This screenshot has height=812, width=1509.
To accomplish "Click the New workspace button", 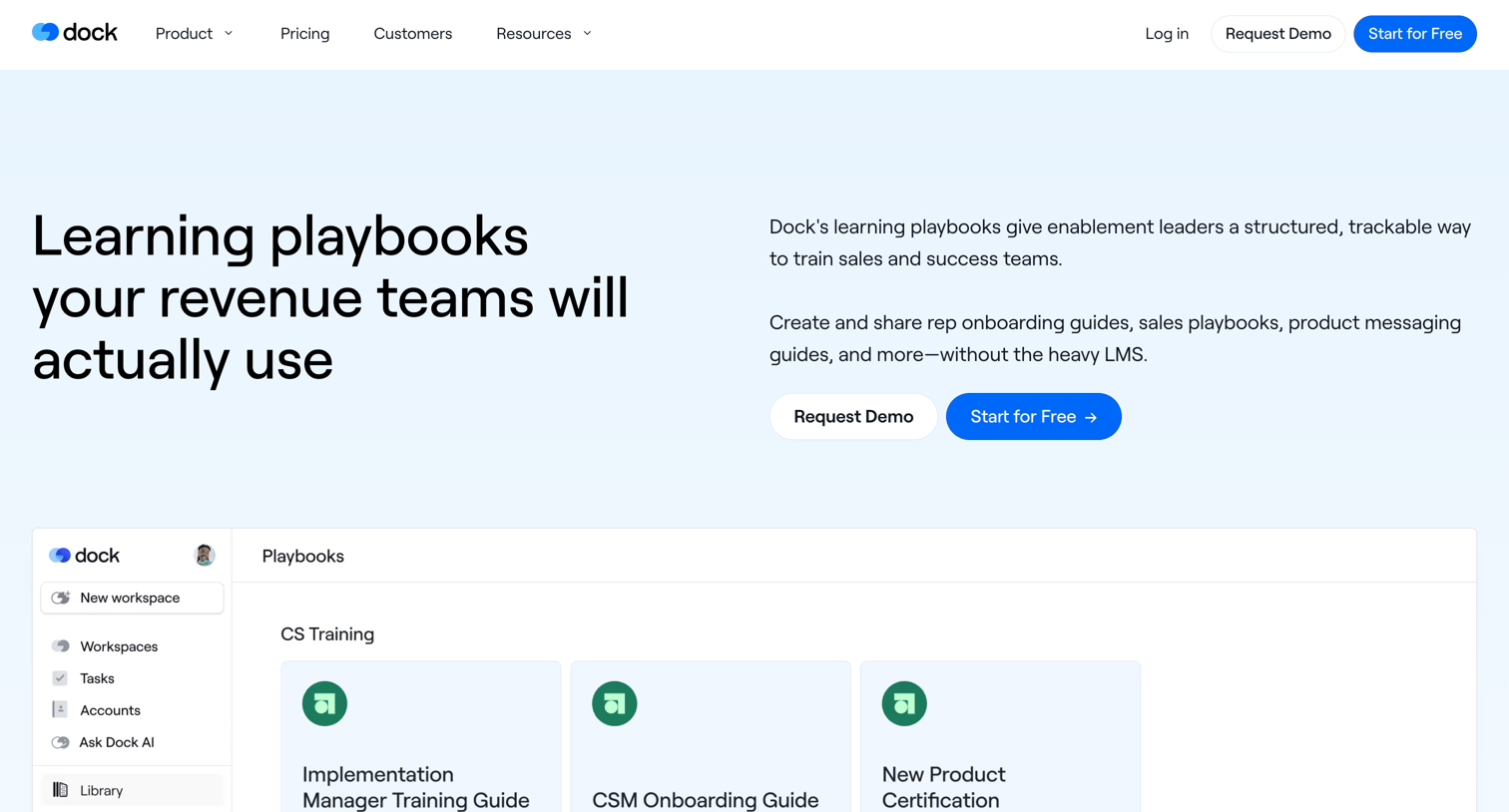I will (x=132, y=598).
